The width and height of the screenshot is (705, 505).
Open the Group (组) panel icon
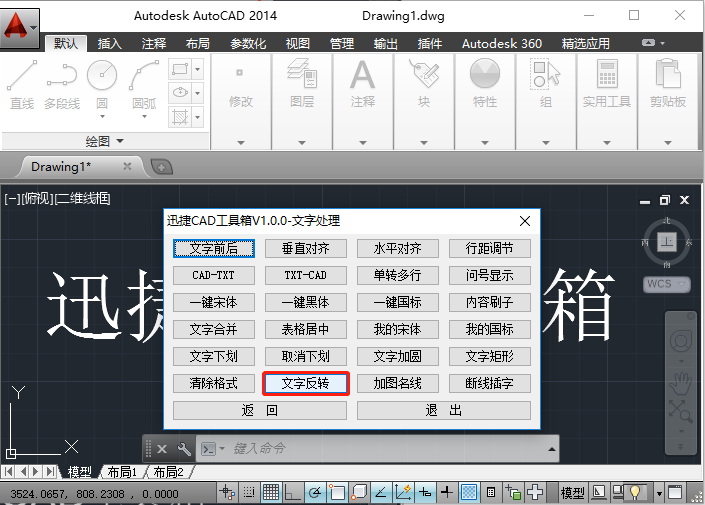(x=545, y=74)
